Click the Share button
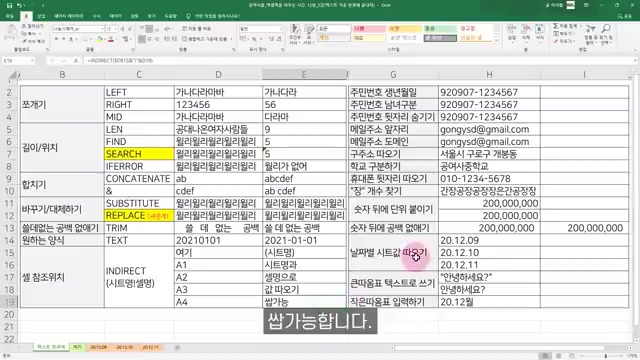The image size is (640, 360). pyautogui.click(x=624, y=16)
